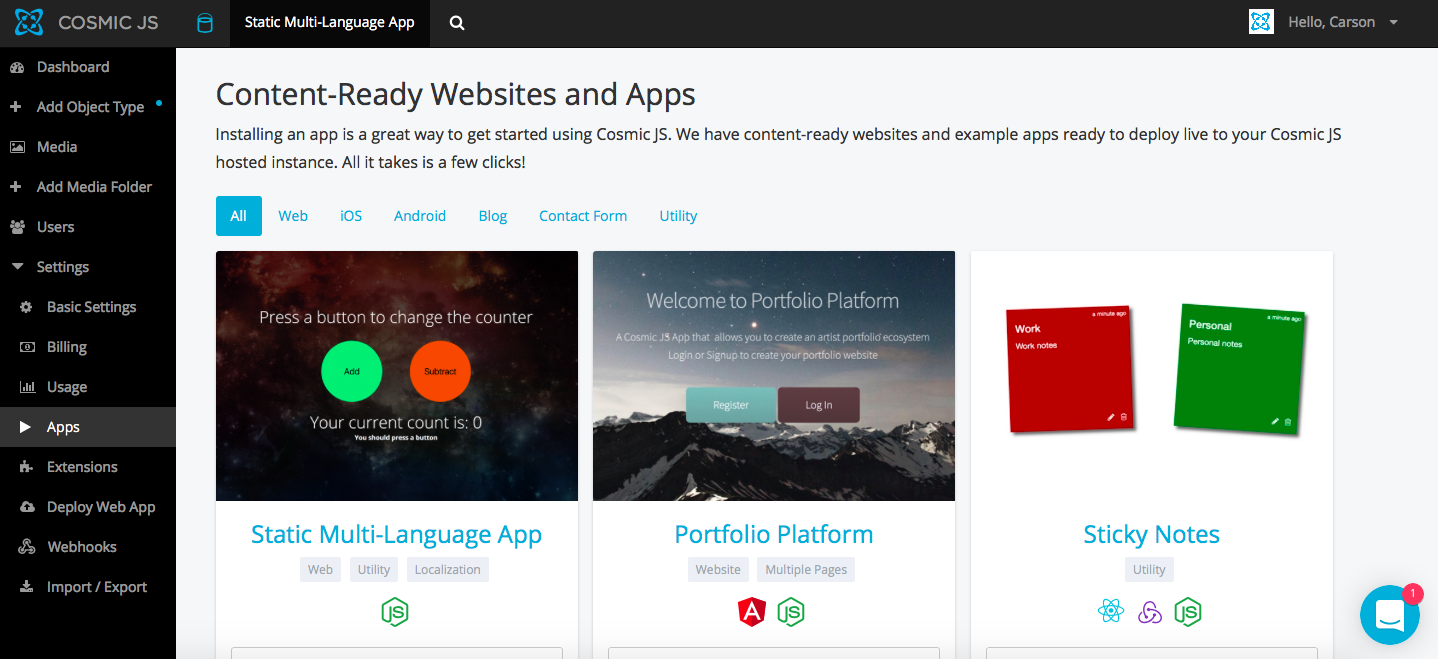Open the chat support bubble

coord(1390,615)
